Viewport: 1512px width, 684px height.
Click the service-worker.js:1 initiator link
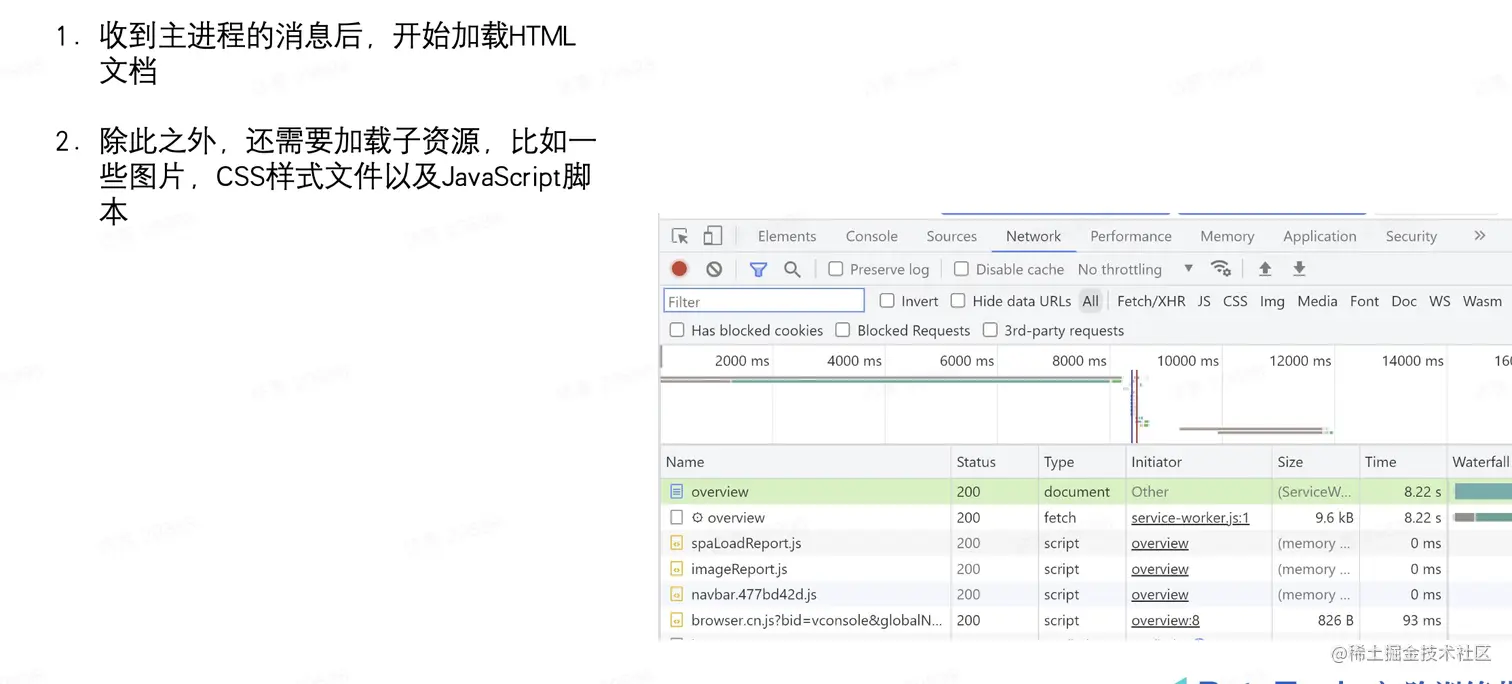click(x=1190, y=517)
